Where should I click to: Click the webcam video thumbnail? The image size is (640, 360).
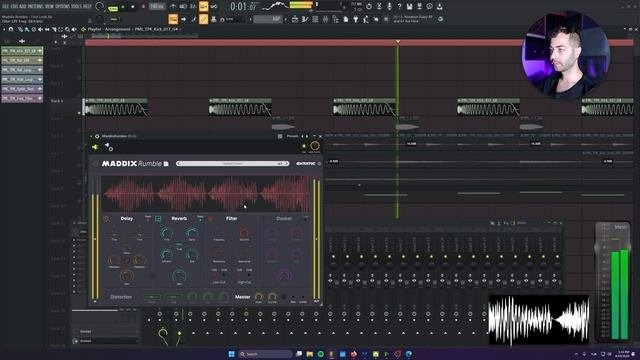(x=566, y=55)
